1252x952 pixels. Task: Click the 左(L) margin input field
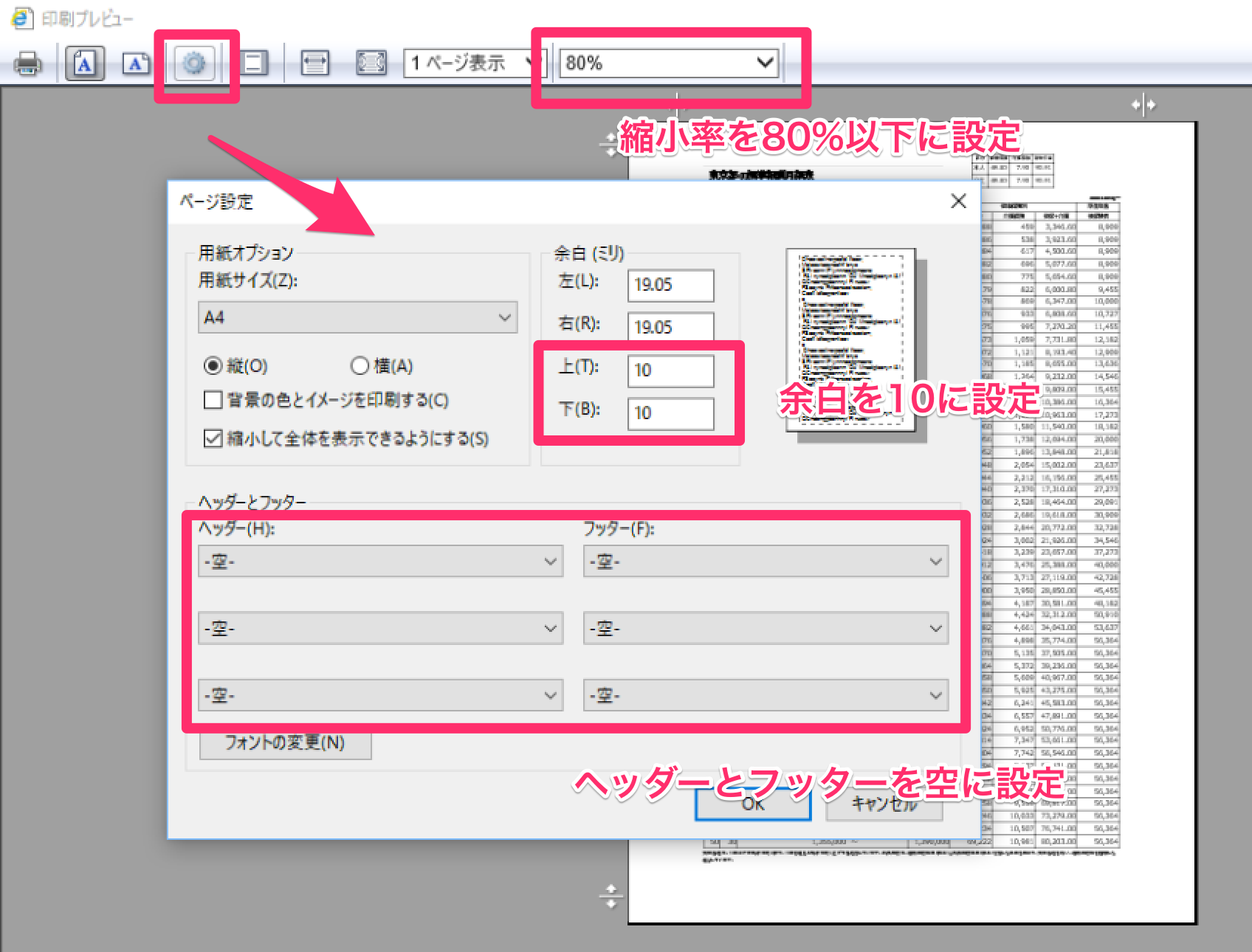[670, 285]
